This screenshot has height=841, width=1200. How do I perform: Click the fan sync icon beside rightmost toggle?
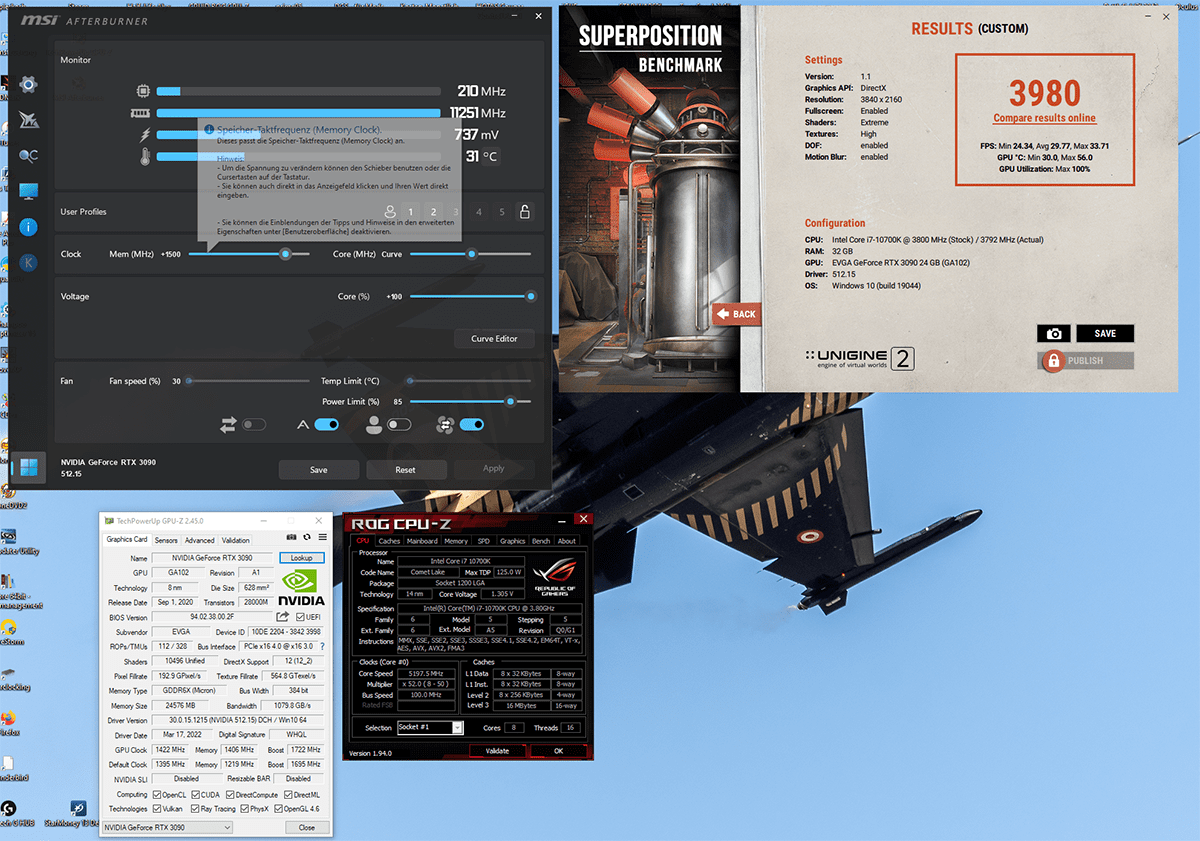446,425
